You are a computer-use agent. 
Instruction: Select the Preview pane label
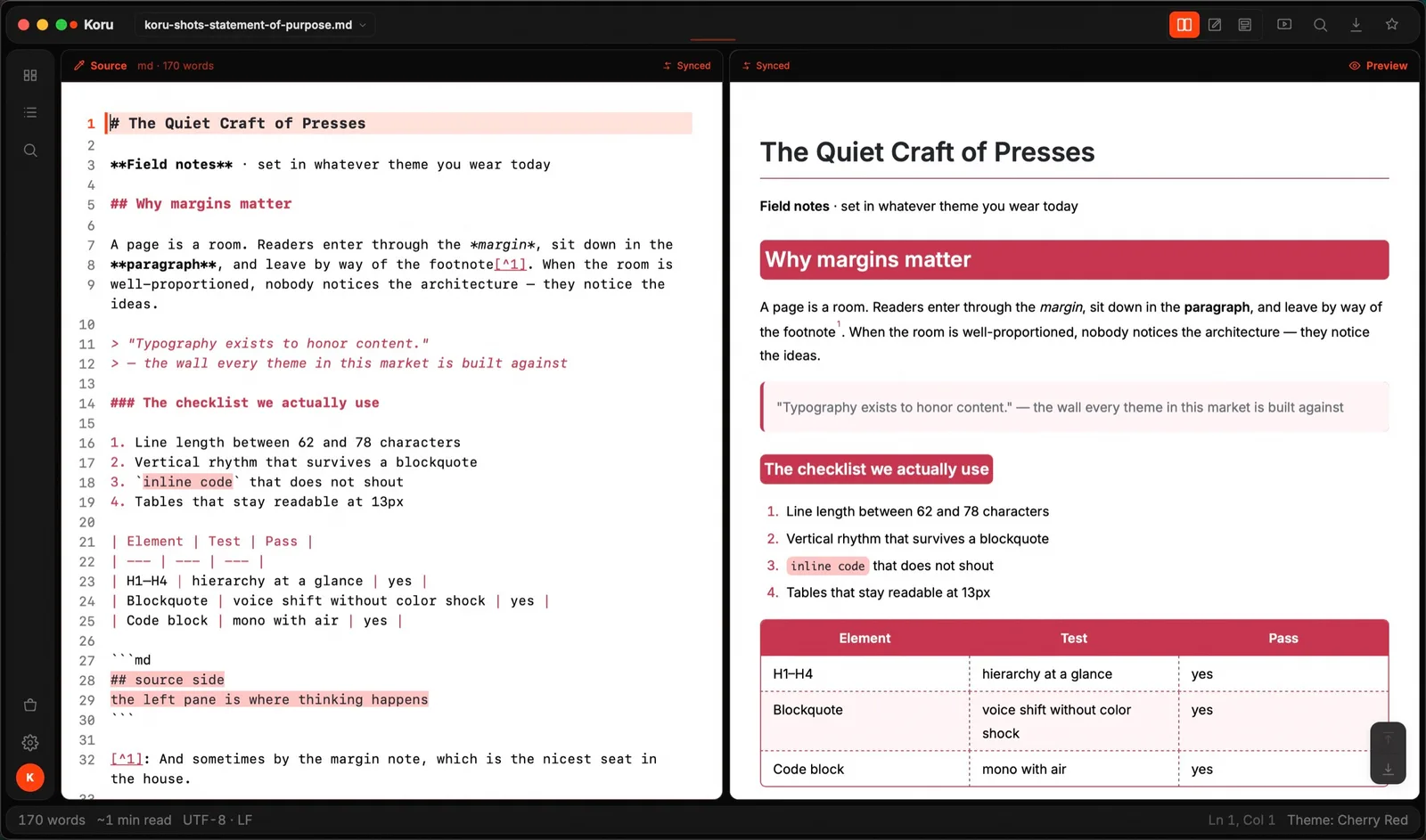click(1378, 66)
